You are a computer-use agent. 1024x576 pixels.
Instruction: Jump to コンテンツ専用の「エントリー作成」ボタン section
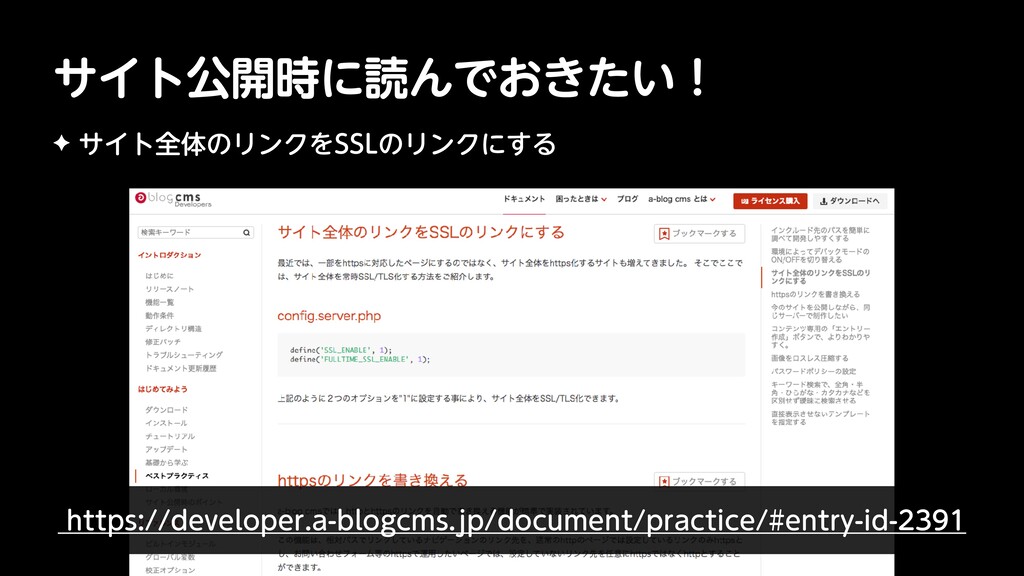tap(820, 336)
